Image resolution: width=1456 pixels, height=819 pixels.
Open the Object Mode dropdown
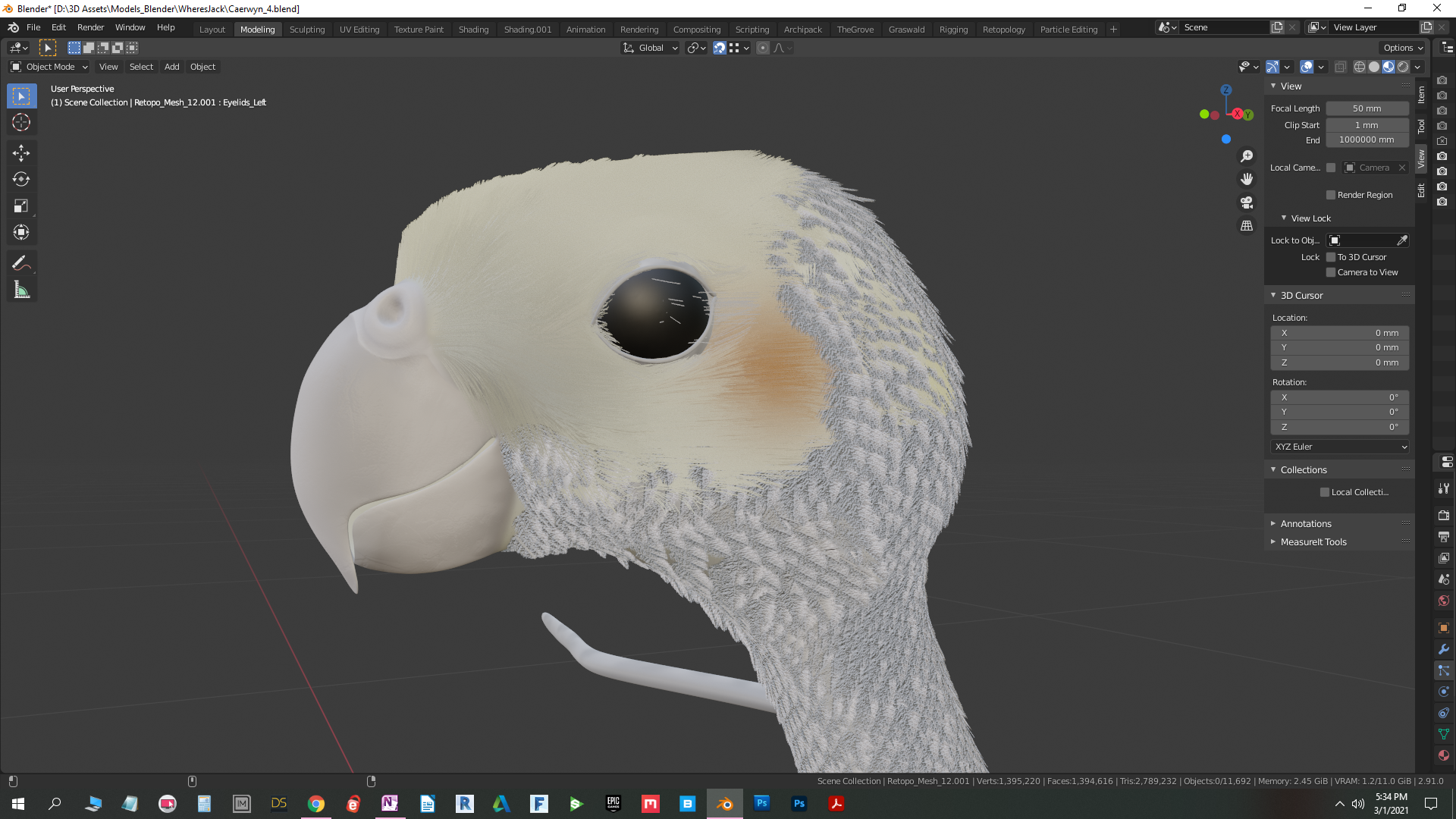[x=49, y=67]
